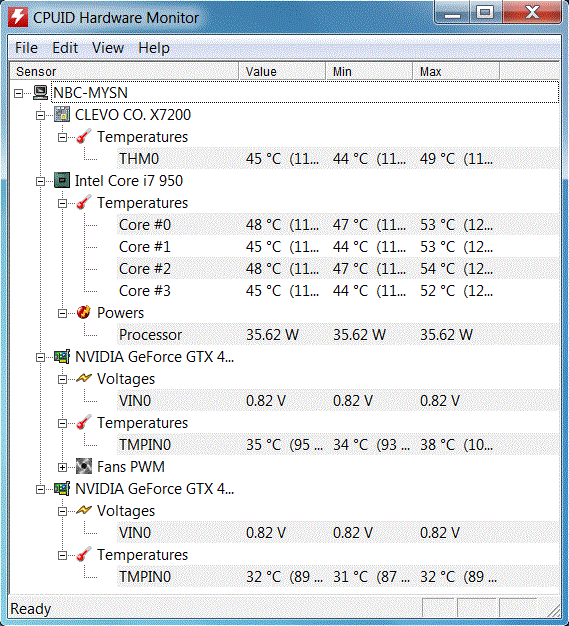Select the Core #2 temperature row

pos(338,269)
